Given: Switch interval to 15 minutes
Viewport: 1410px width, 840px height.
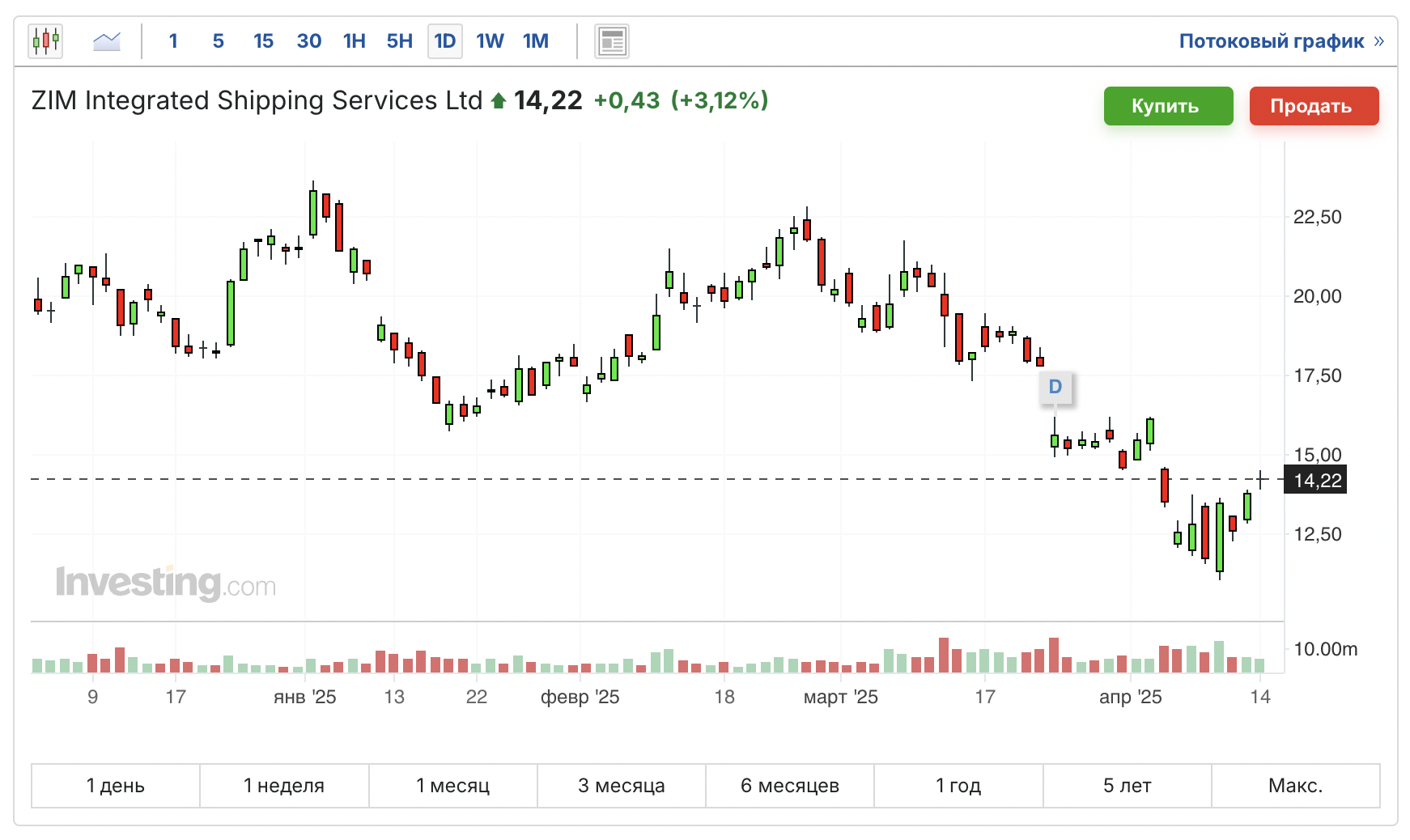Looking at the screenshot, I should [x=263, y=41].
